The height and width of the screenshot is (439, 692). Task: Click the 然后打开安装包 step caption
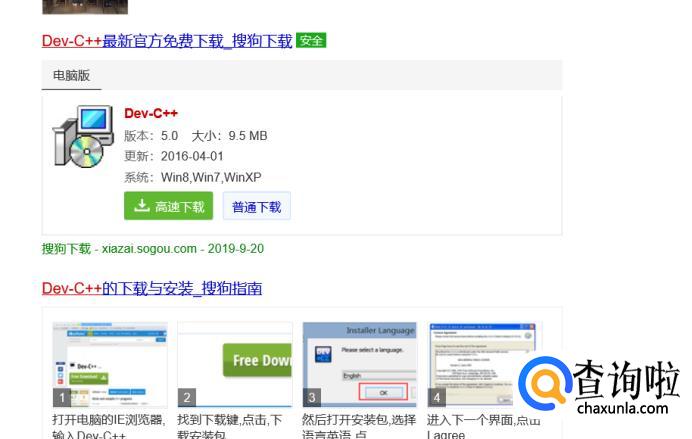click(359, 427)
